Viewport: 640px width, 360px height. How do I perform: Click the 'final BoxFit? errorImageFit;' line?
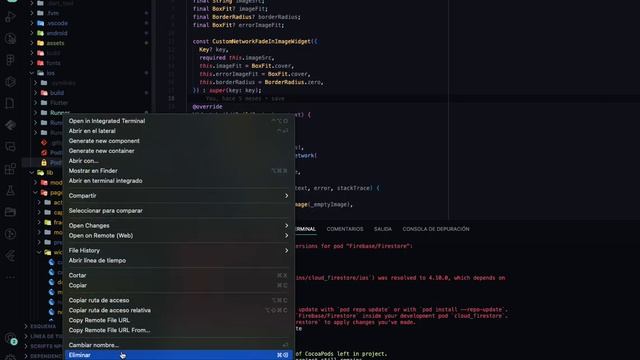click(x=238, y=25)
